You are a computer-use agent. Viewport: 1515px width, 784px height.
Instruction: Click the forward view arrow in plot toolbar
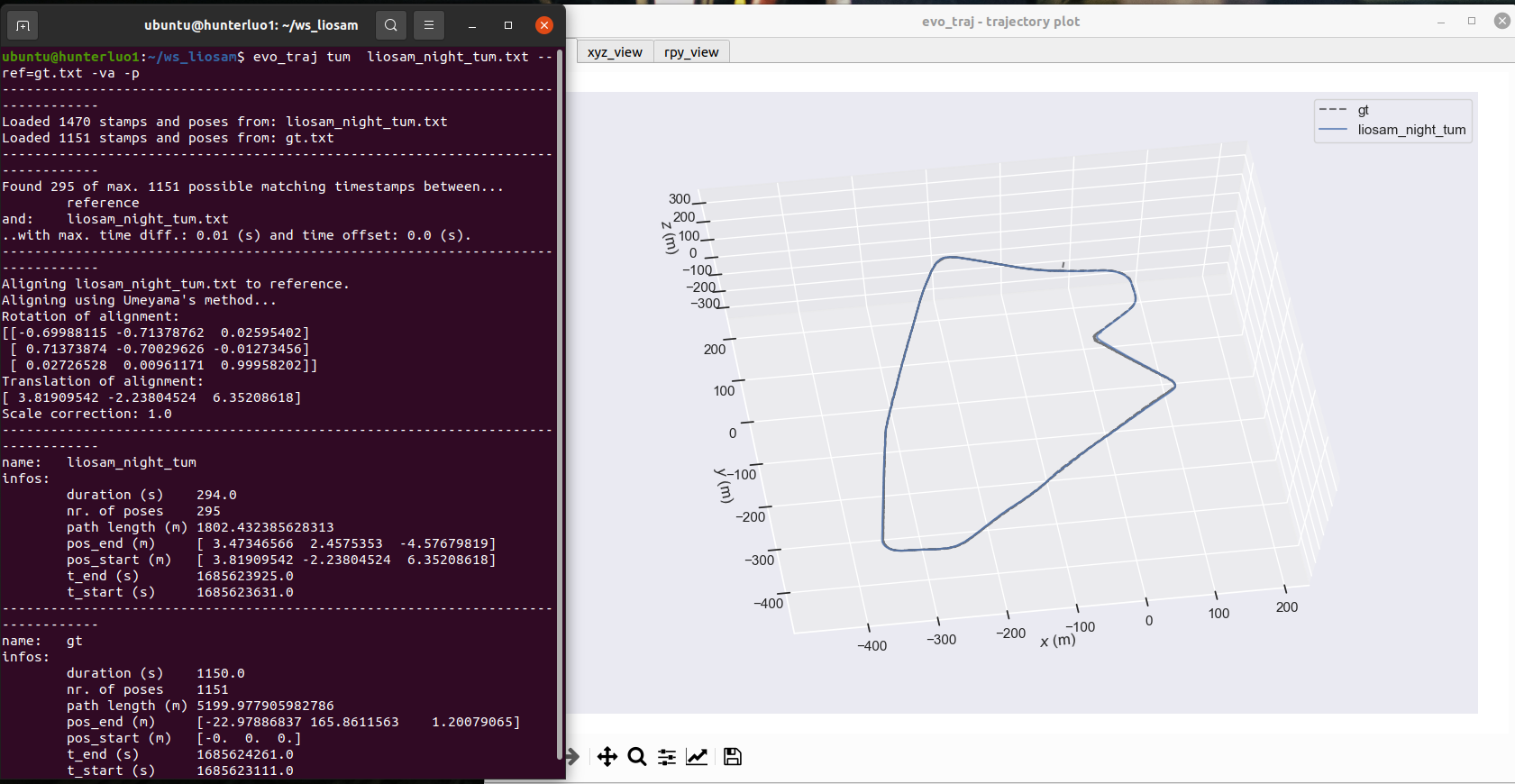572,757
